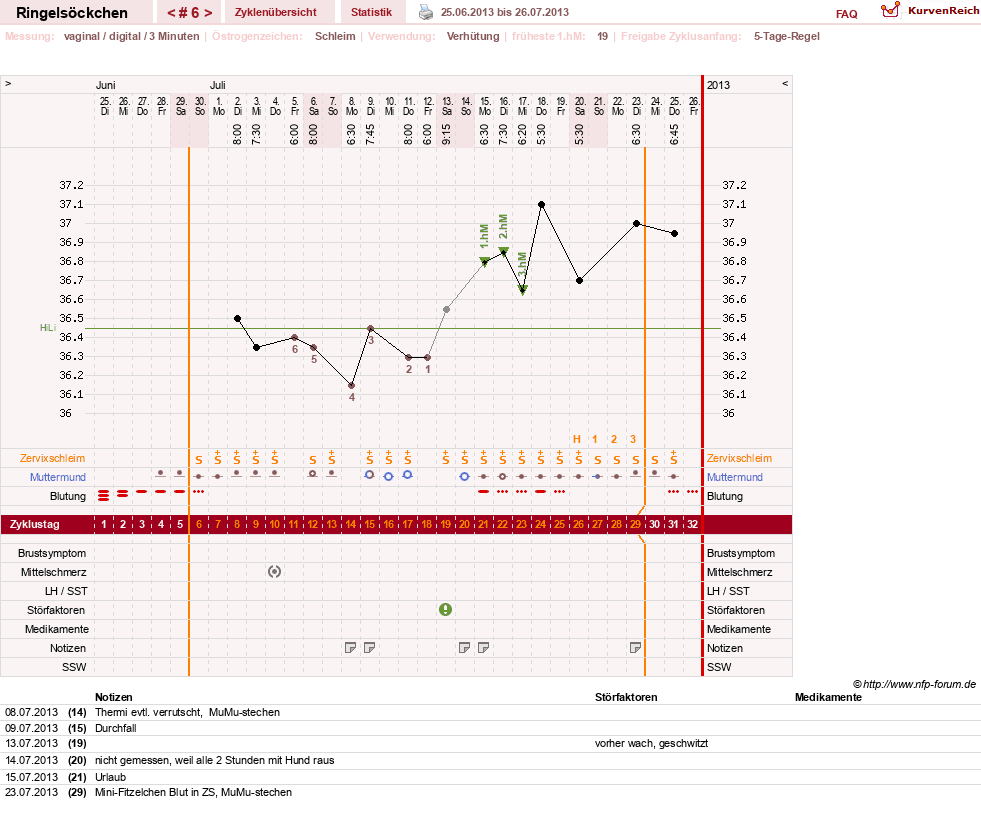This screenshot has height=836, width=981.
Task: Click the 'vaginal / digital / 3 Minuten' value
Action: click(x=131, y=36)
